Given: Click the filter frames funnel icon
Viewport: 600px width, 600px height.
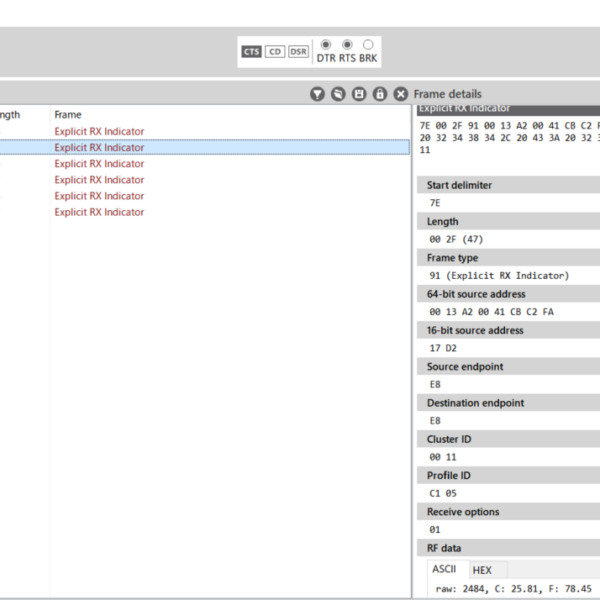Looking at the screenshot, I should tap(317, 94).
